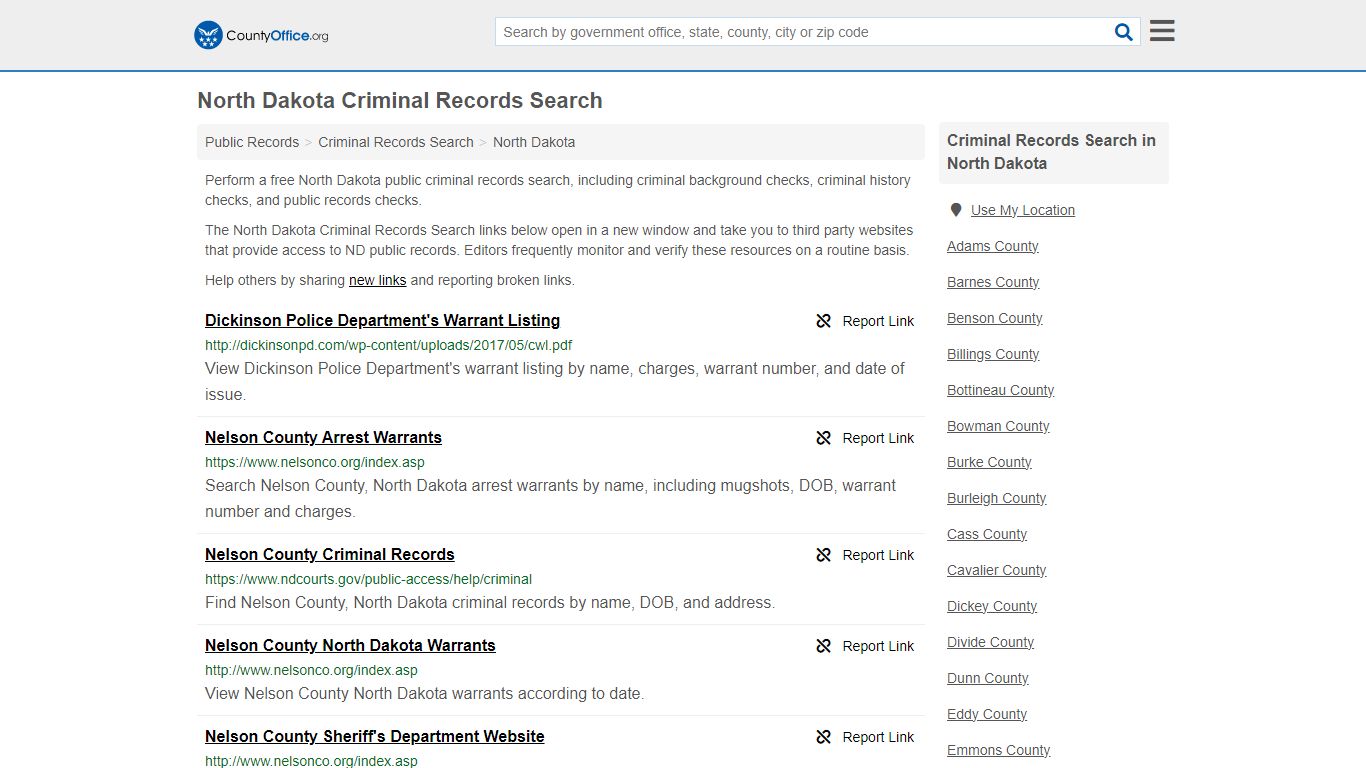This screenshot has height=768, width=1366.
Task: Click broken-link icon for Nelson County Sheriff's Department Website
Action: tap(824, 737)
